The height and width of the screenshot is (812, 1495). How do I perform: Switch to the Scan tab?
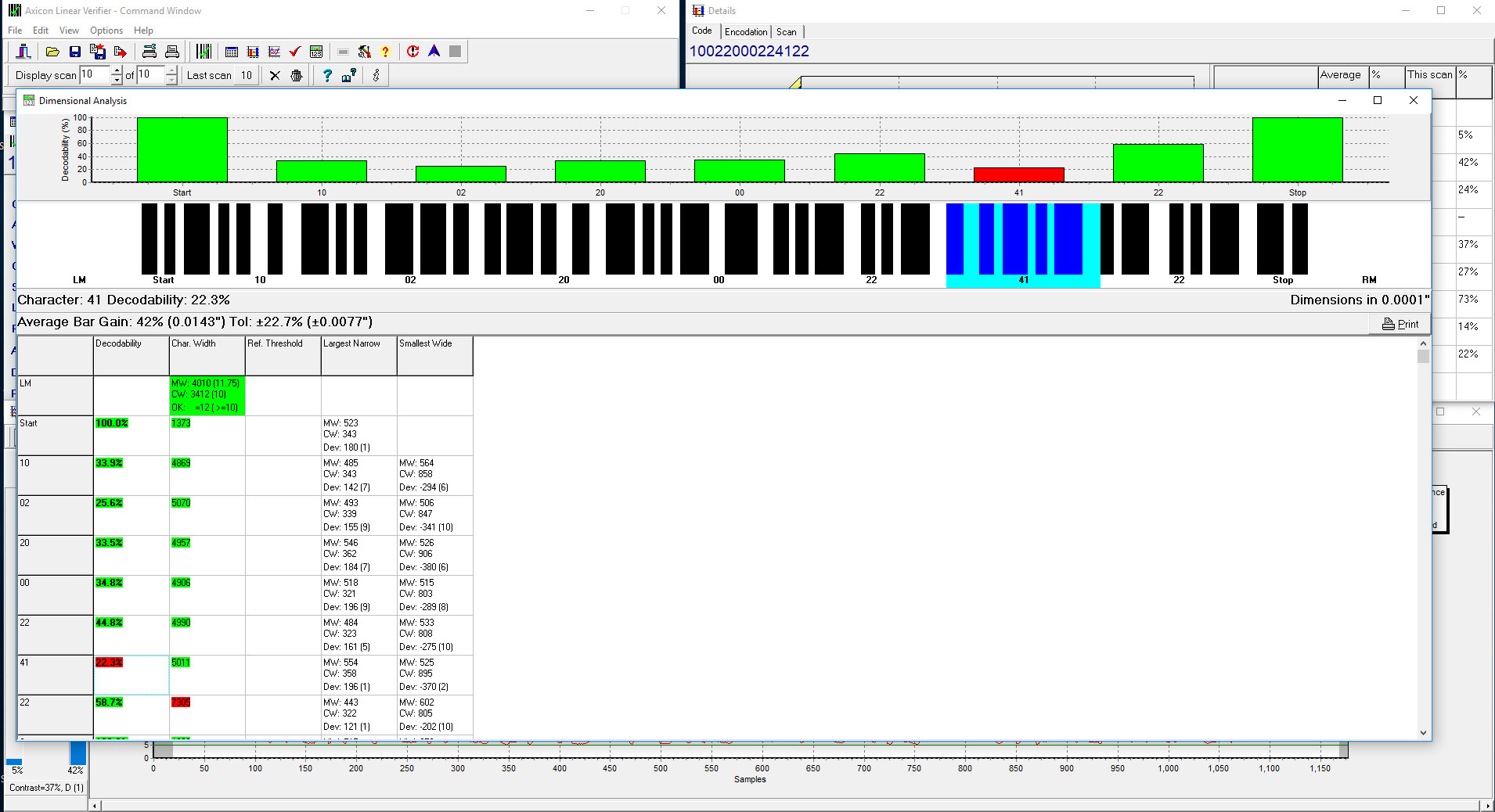[x=786, y=32]
